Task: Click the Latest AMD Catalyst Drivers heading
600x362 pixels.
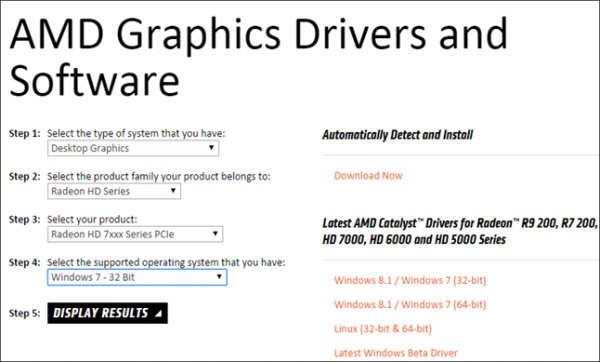Action: click(460, 231)
